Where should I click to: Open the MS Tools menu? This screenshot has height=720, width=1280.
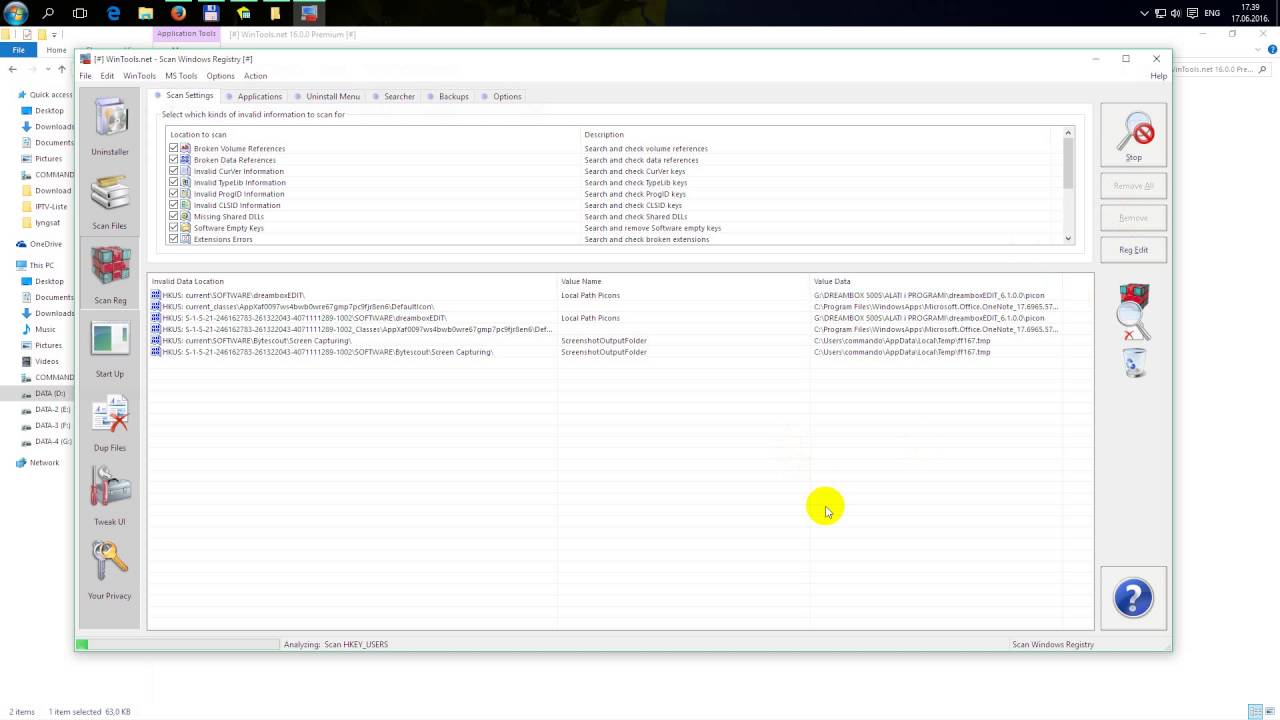click(181, 76)
